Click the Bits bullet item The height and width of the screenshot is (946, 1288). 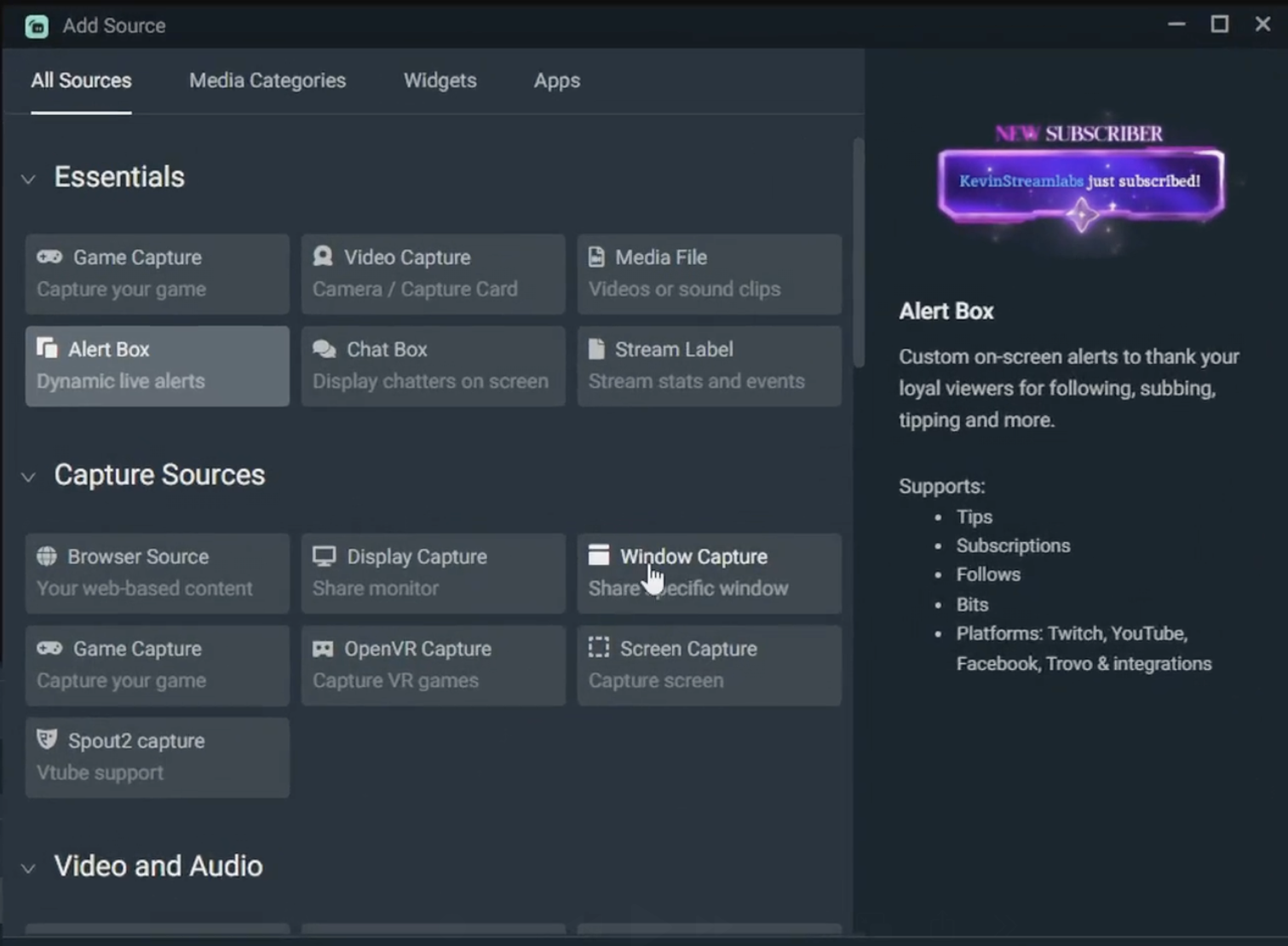(x=972, y=604)
